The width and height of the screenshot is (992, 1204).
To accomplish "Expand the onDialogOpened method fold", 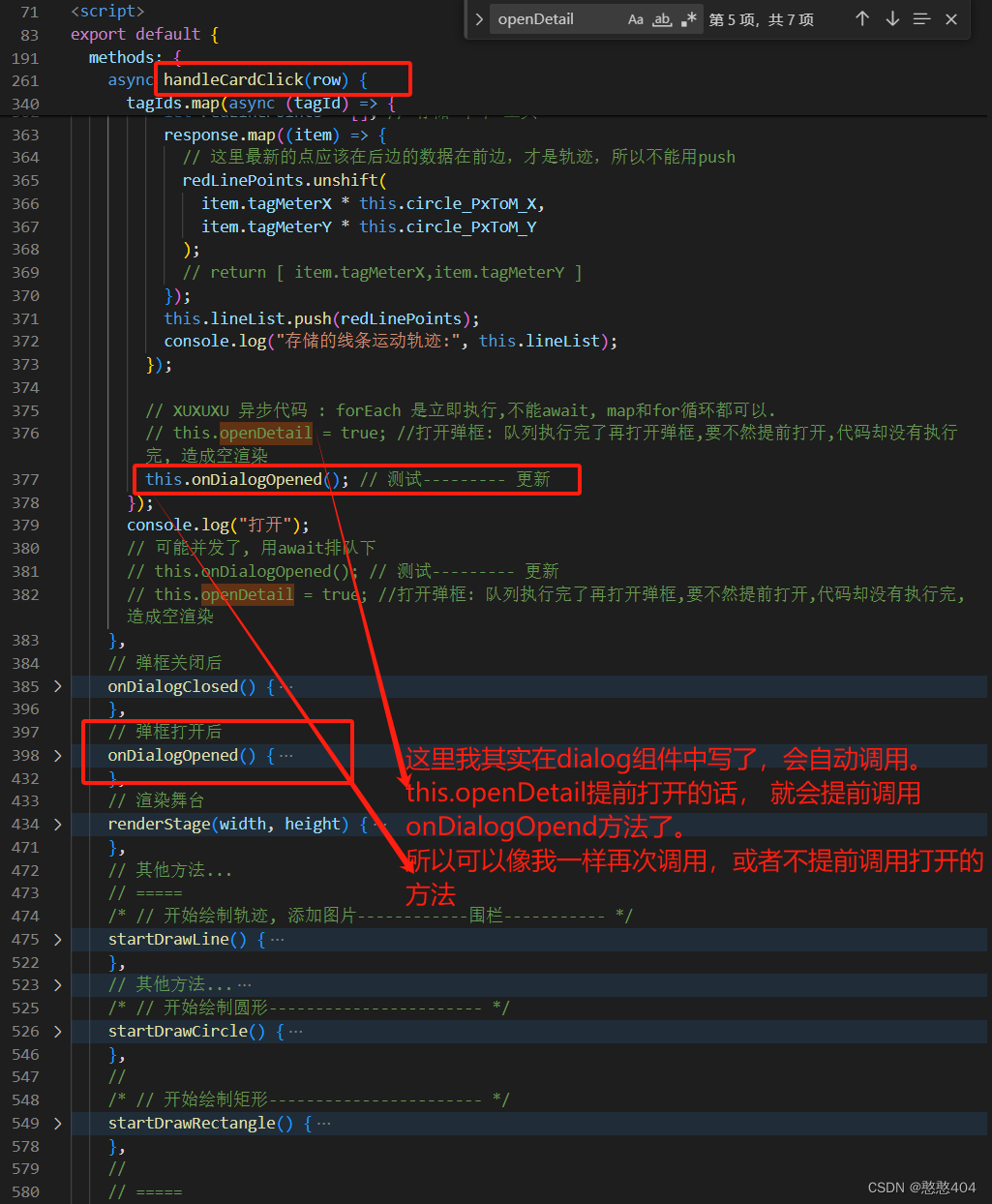I will point(57,755).
